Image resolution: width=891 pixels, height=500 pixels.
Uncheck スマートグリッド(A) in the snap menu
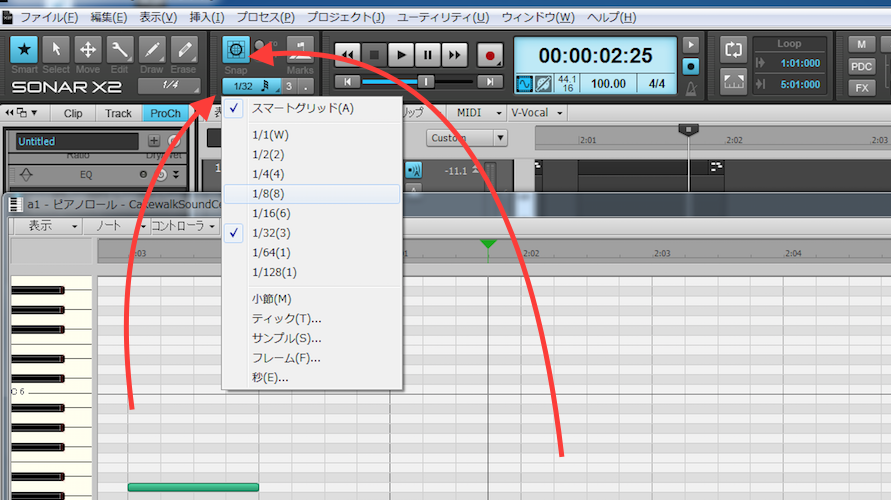point(302,108)
